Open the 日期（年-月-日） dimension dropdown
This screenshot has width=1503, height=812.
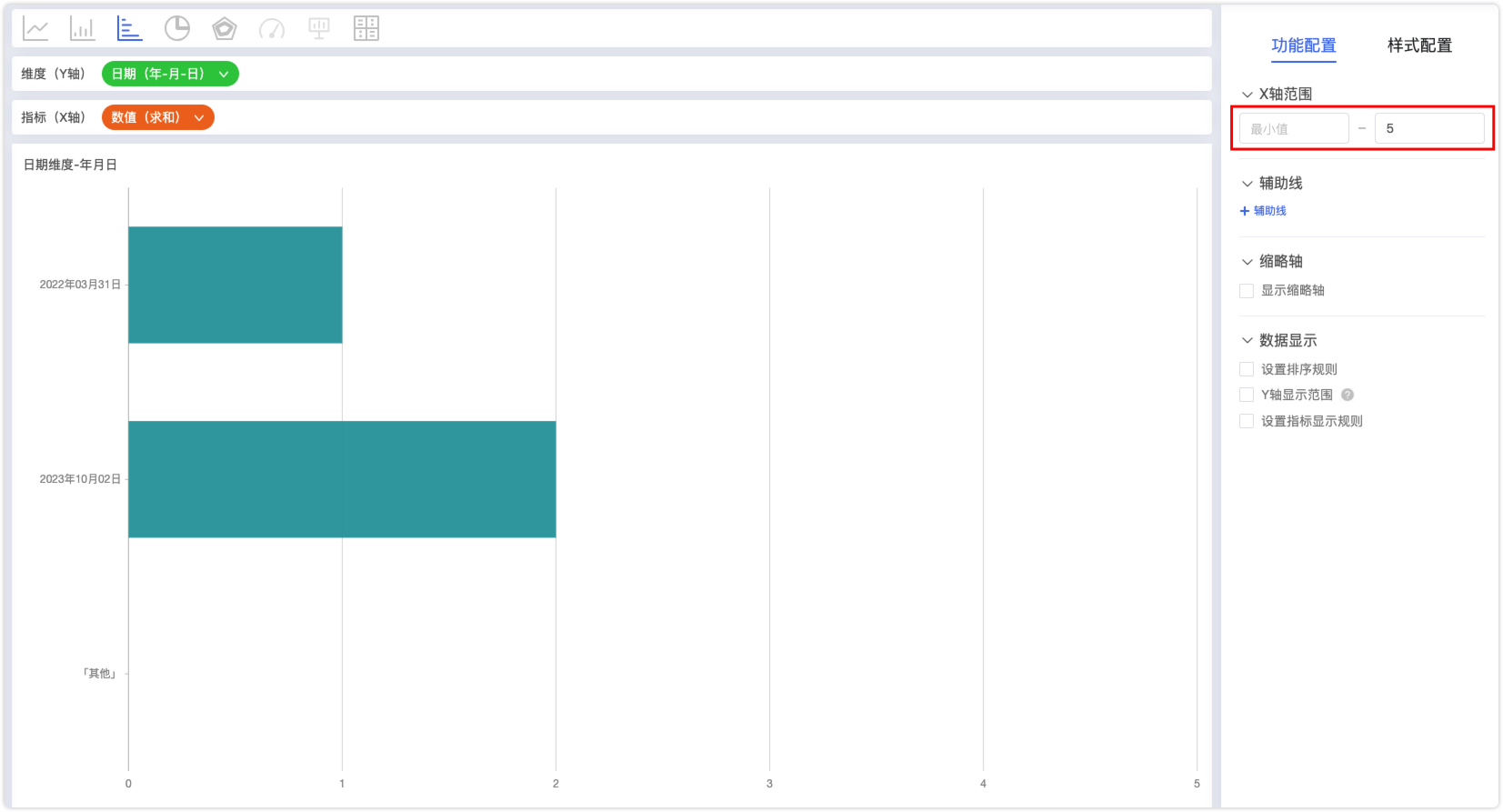click(170, 74)
